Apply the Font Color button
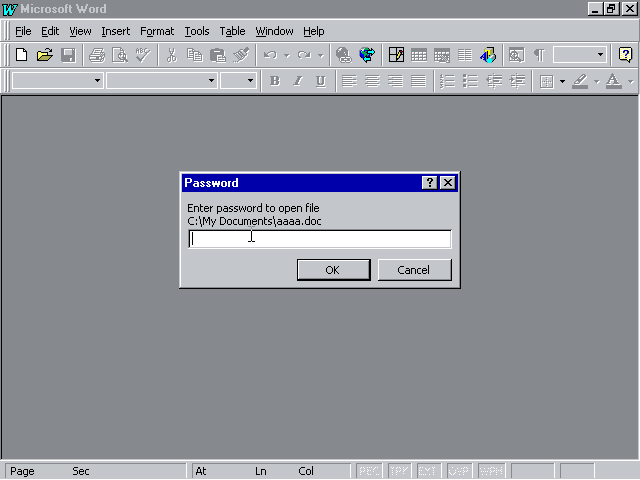This screenshot has height=480, width=640. click(x=613, y=81)
